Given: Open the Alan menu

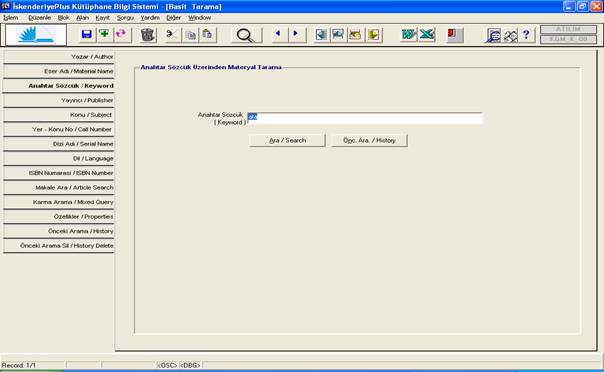Looking at the screenshot, I should (82, 18).
